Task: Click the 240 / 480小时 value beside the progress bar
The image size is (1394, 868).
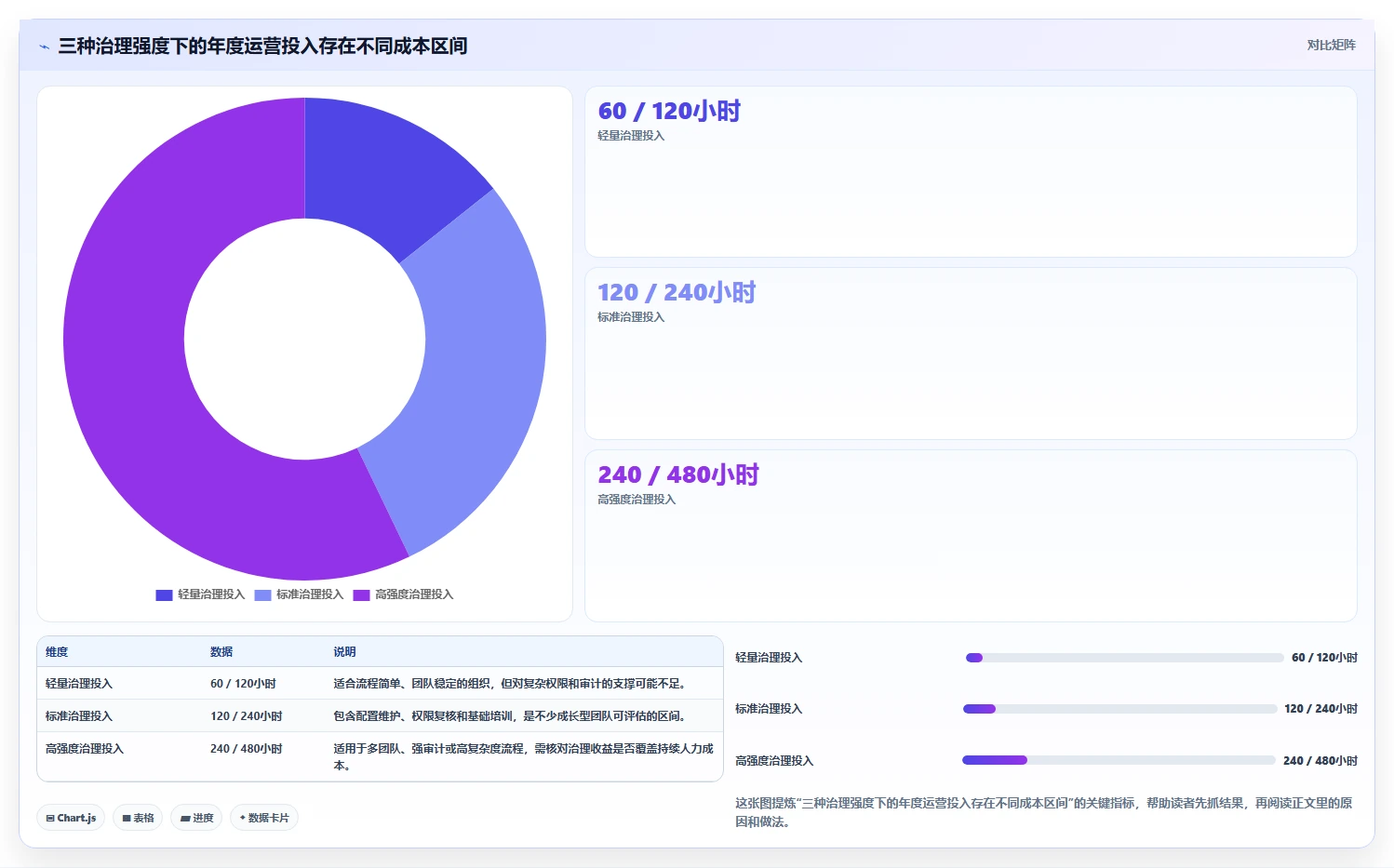Action: pyautogui.click(x=1320, y=761)
